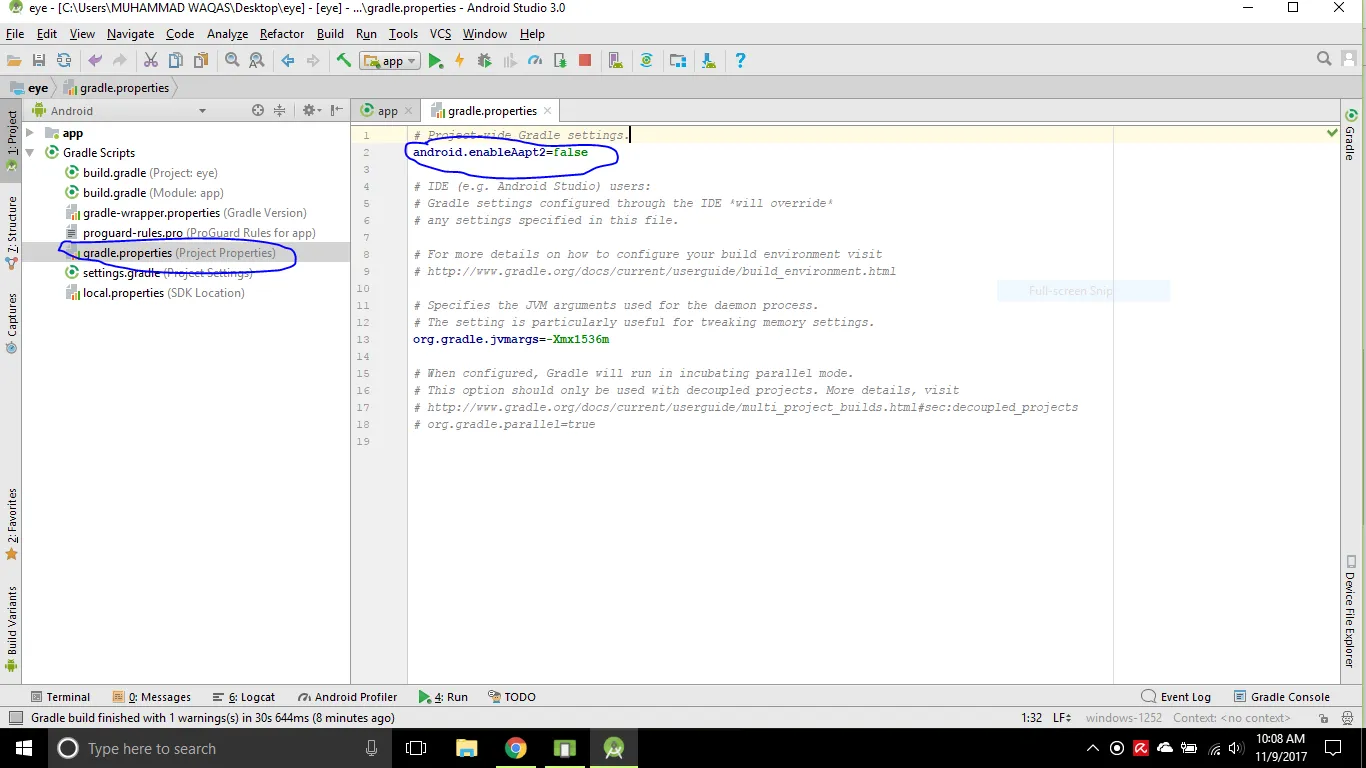This screenshot has width=1366, height=768.
Task: Sync project with Gradle files icon
Action: pyautogui.click(x=647, y=61)
